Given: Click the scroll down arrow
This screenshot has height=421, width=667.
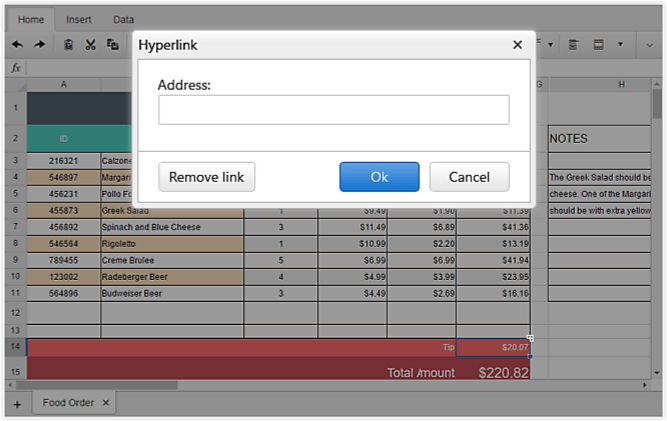Looking at the screenshot, I should [657, 373].
